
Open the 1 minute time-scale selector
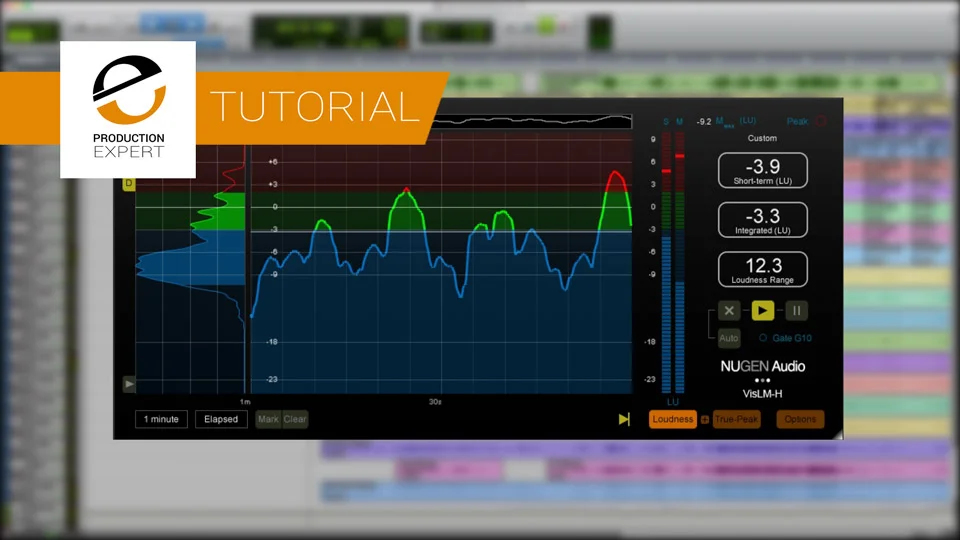pos(161,419)
